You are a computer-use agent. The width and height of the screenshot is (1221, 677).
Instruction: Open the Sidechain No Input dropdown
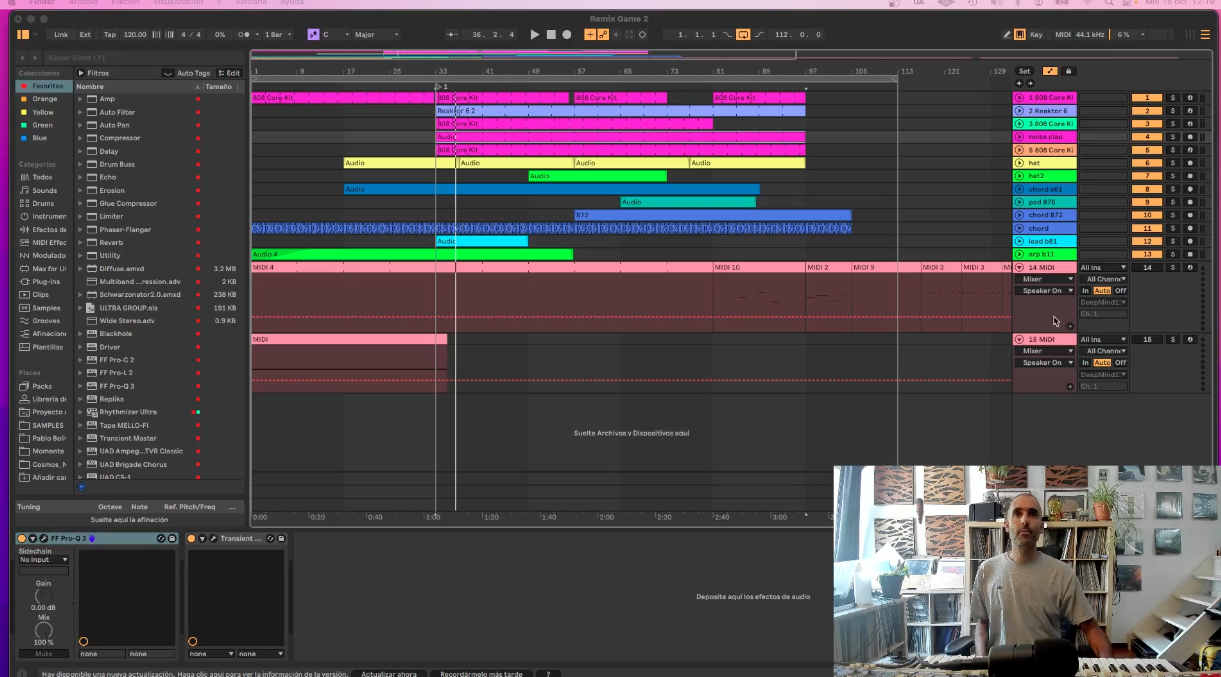(x=43, y=560)
